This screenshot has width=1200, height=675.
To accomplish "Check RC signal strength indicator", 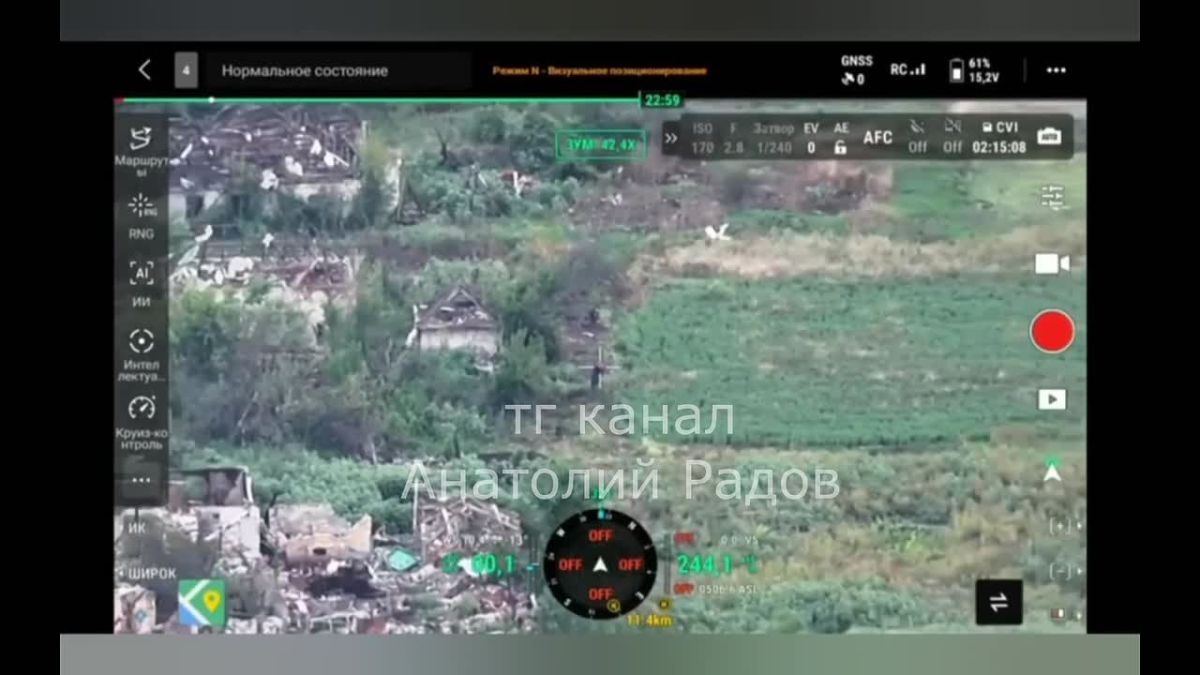I will coord(908,70).
